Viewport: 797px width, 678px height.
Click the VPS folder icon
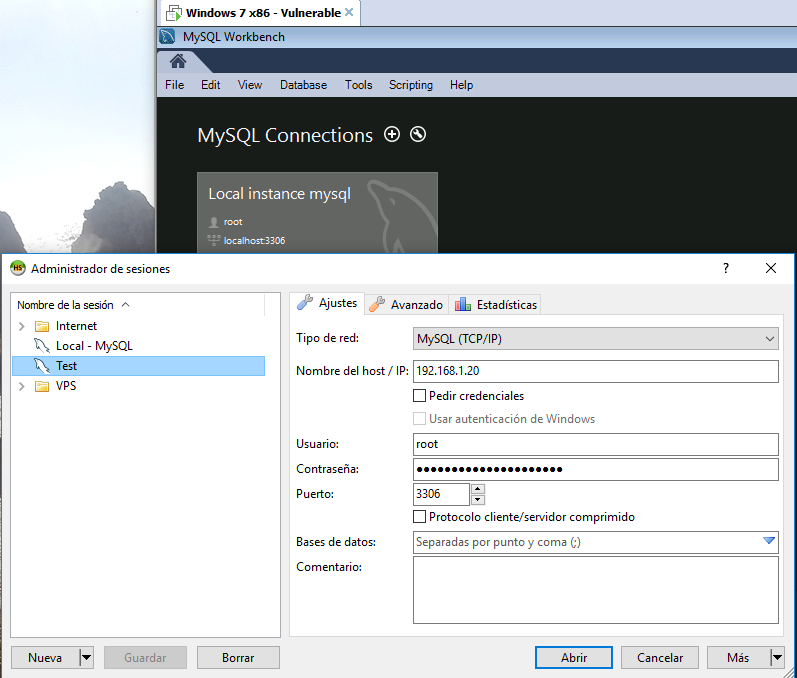(42, 386)
